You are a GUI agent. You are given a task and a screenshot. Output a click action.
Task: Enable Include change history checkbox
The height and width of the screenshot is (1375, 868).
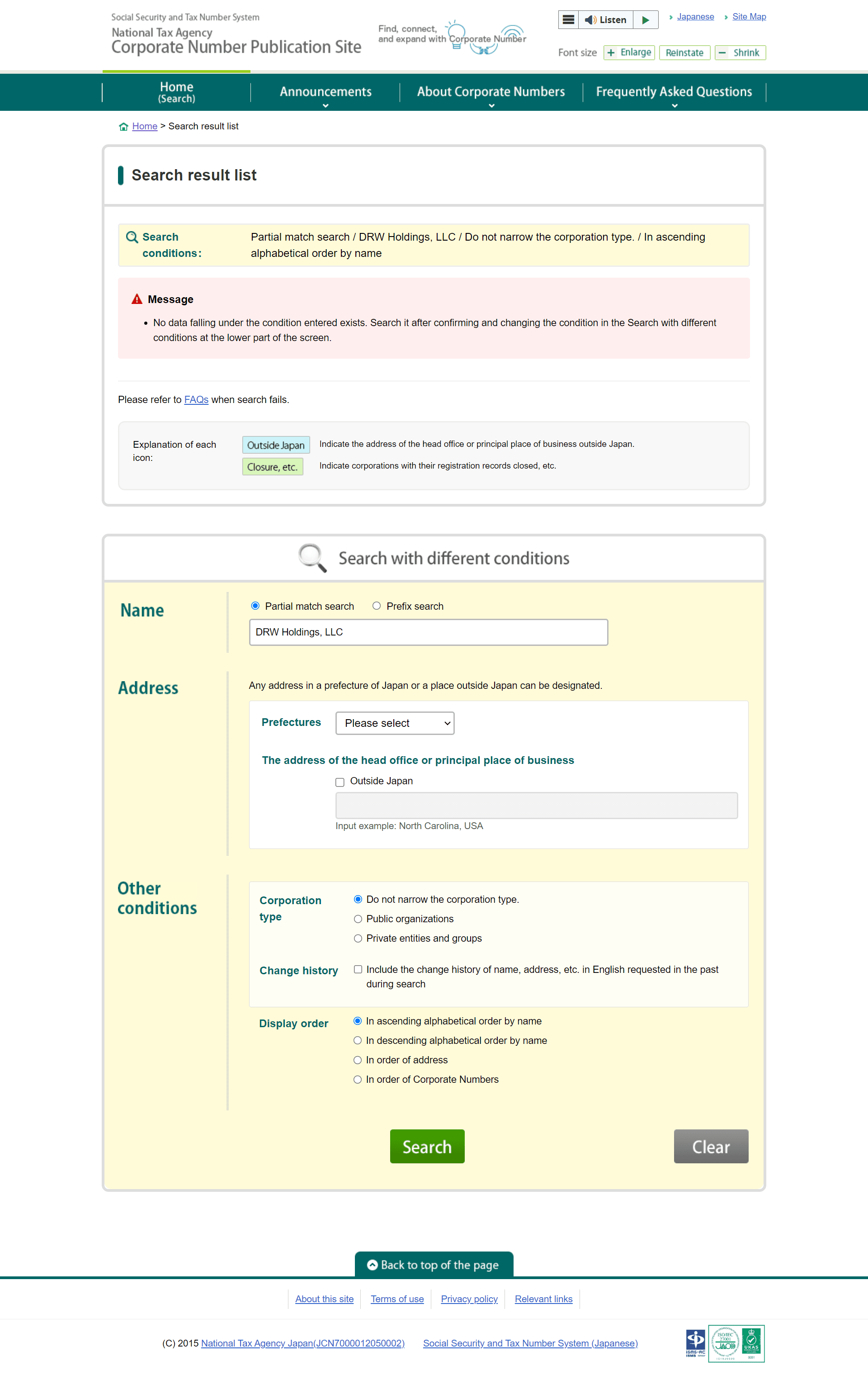(x=358, y=967)
